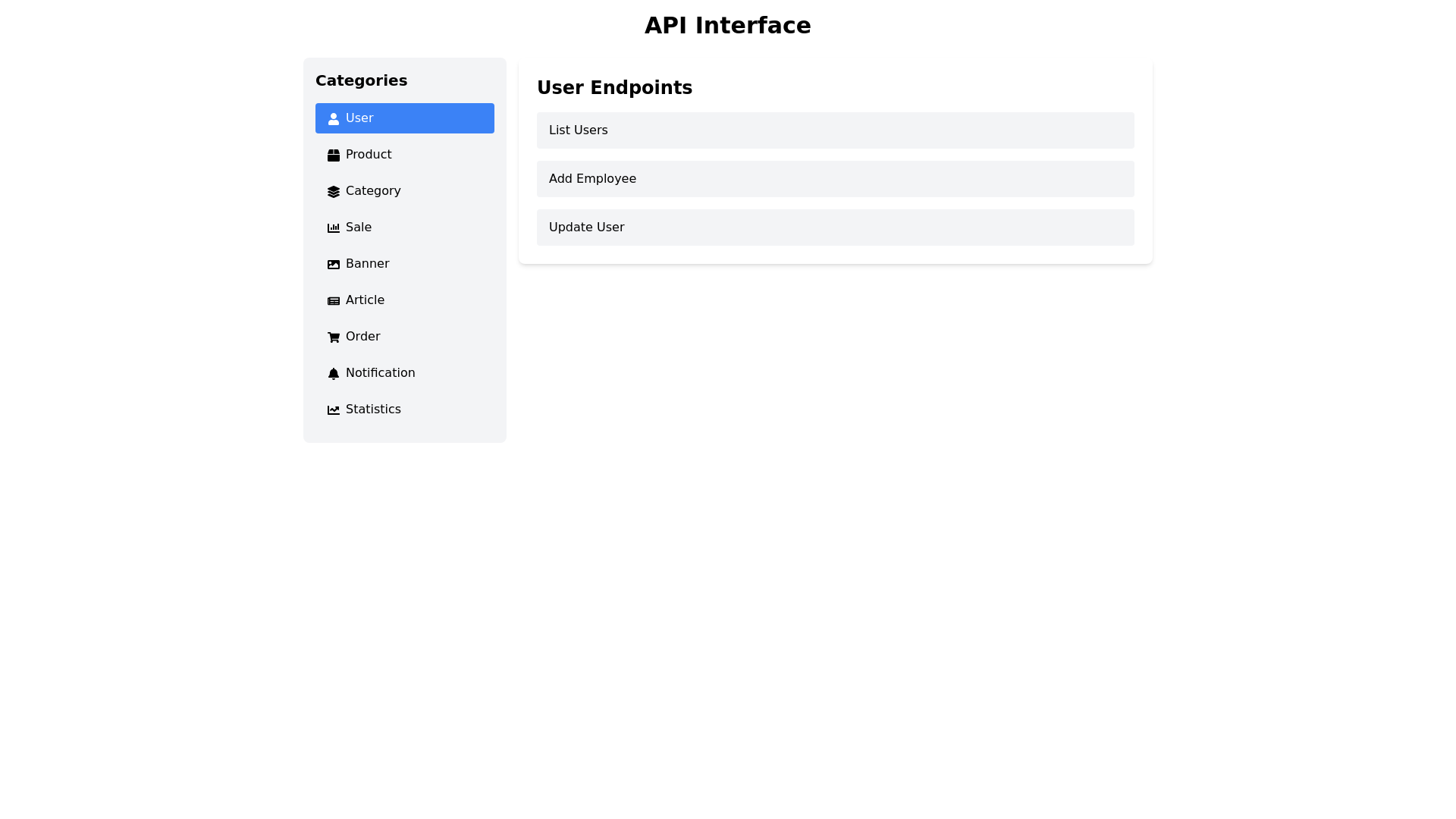Open the Article category label
Screen dimensions: 1456x819
pos(365,300)
